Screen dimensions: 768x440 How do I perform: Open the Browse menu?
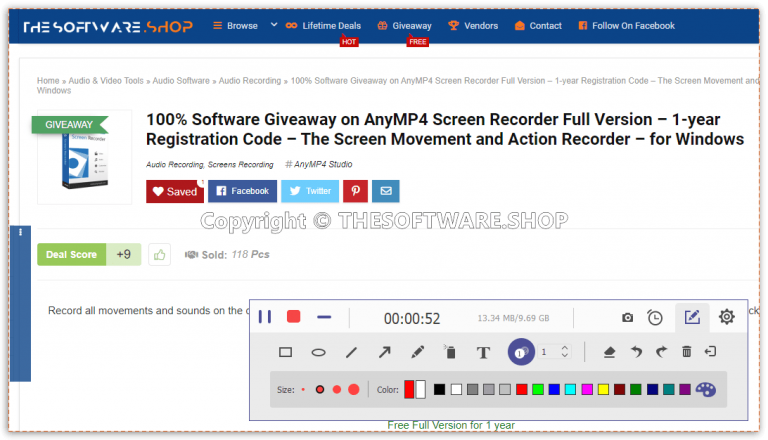click(236, 25)
